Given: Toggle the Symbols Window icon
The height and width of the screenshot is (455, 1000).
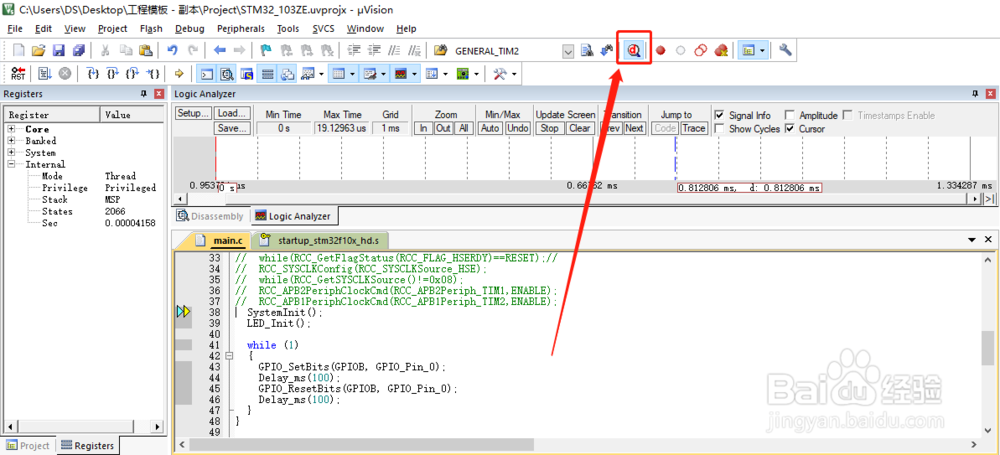Looking at the screenshot, I should point(247,74).
